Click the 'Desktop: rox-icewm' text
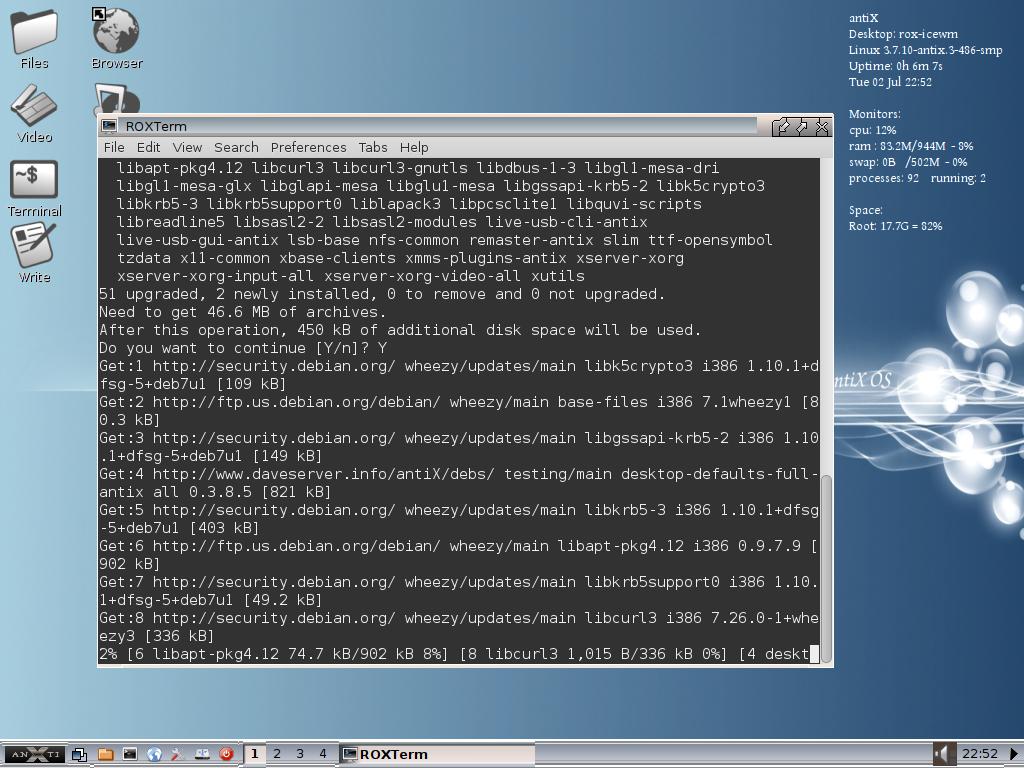Screen dimensions: 1024x768 tap(903, 34)
